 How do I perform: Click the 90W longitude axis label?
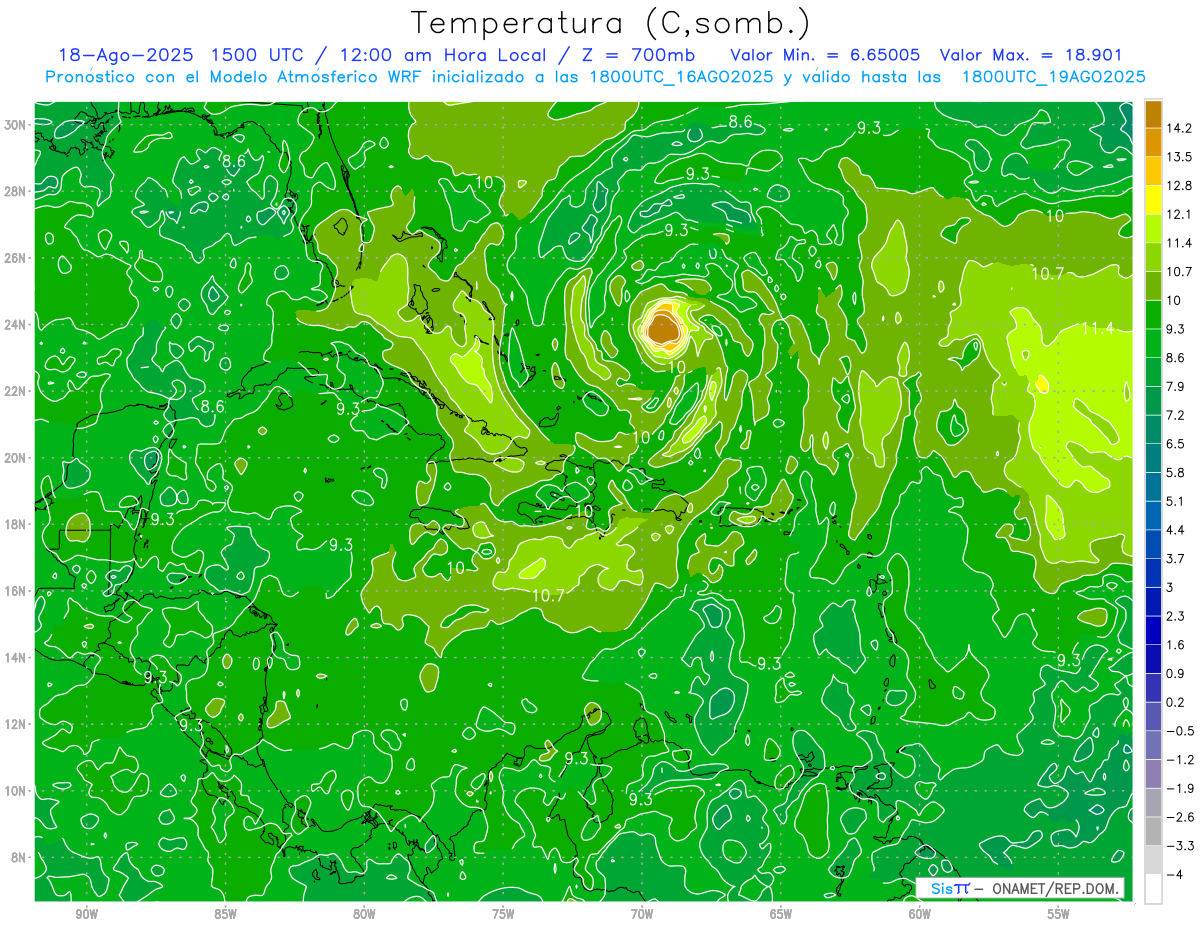[x=86, y=915]
